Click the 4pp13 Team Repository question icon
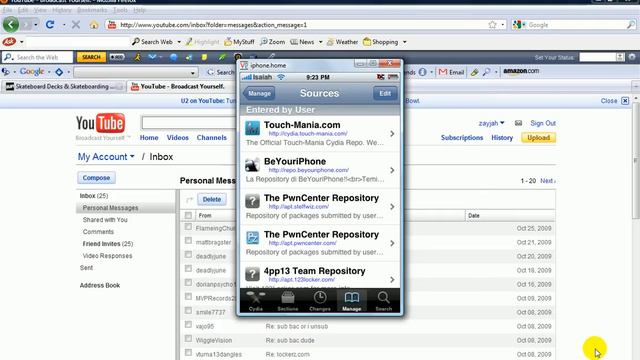 coord(252,274)
